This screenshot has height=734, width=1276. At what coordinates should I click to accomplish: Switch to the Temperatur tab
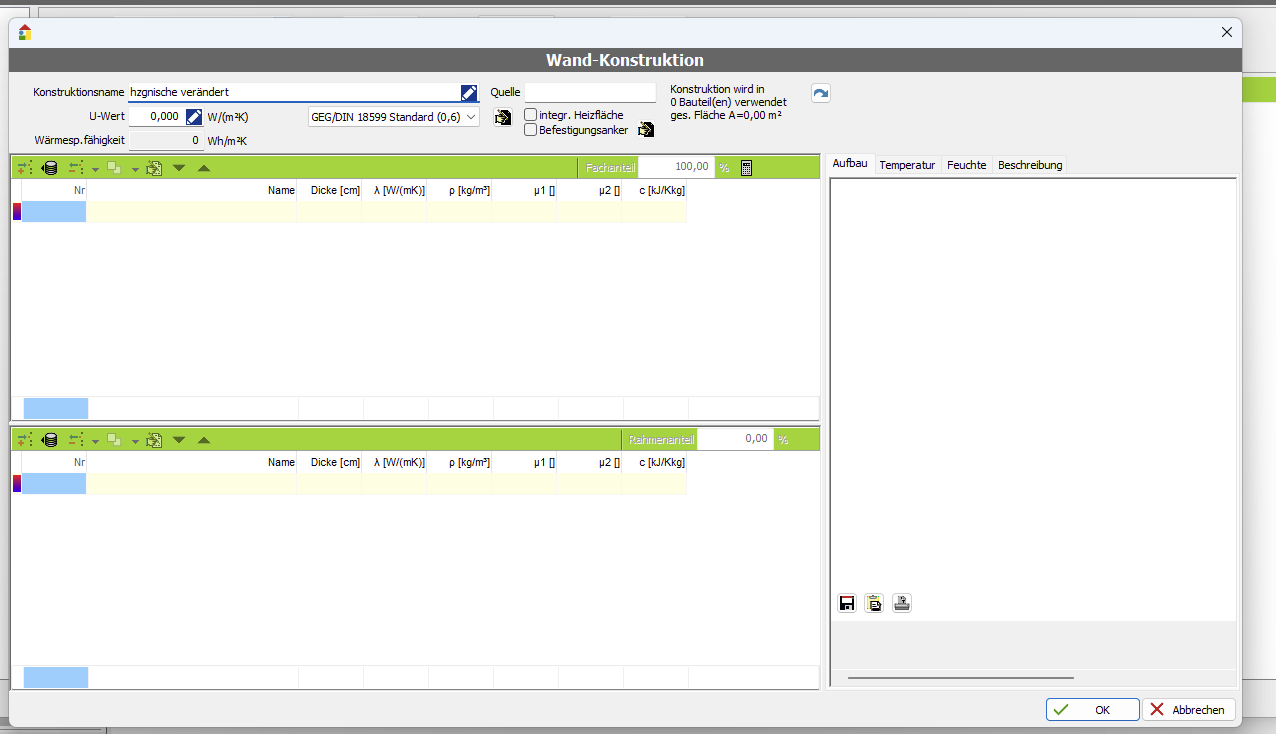pos(907,165)
